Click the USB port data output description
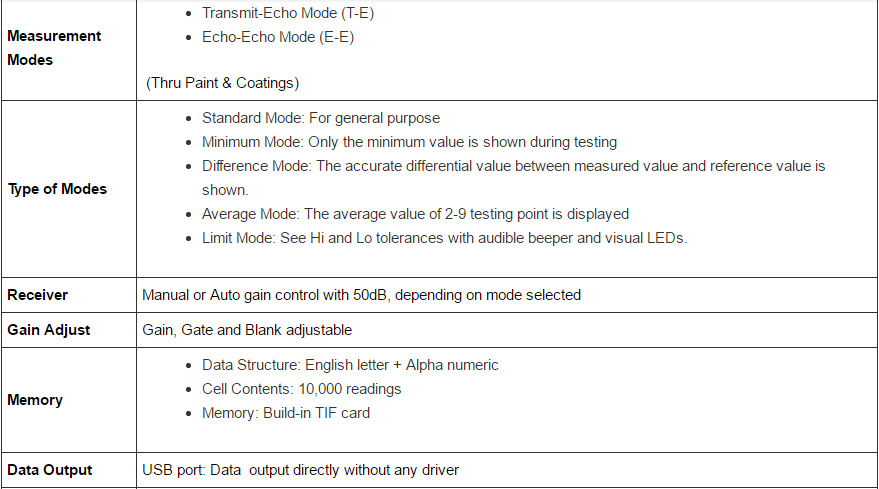 300,470
